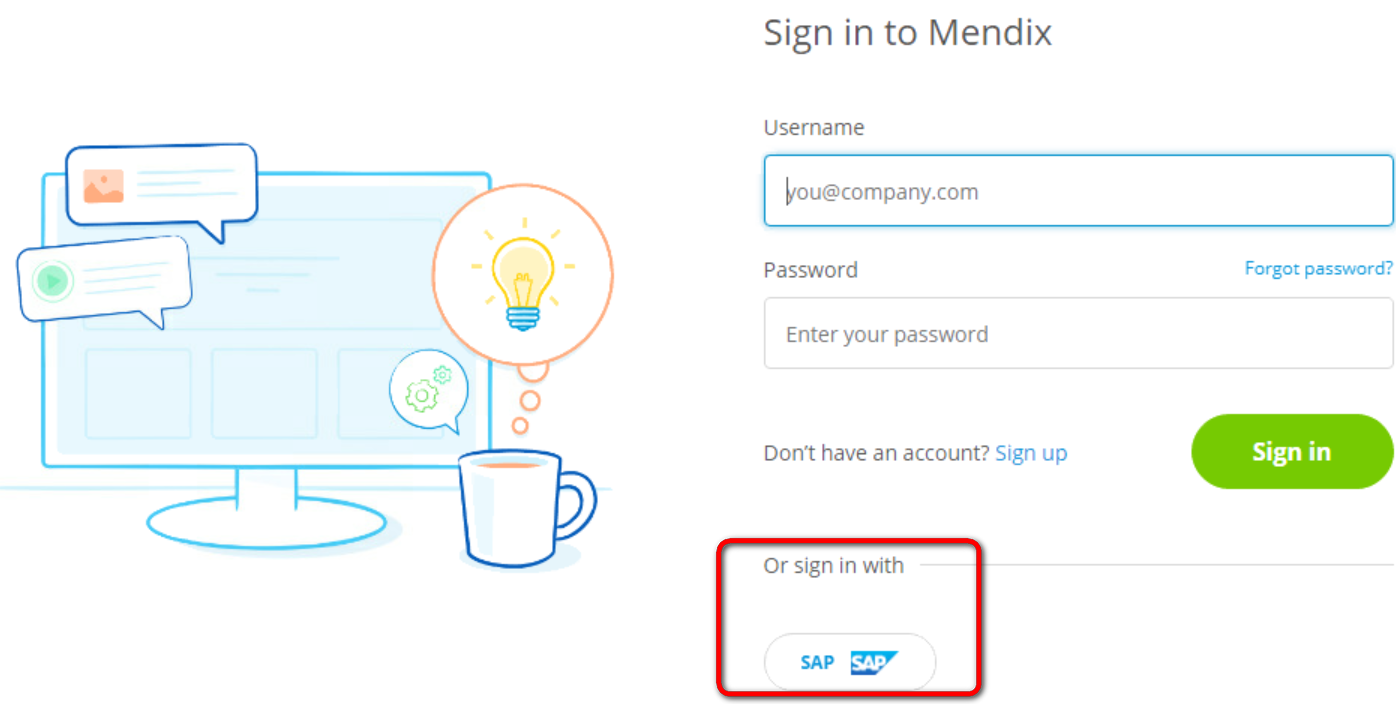This screenshot has width=1396, height=704.
Task: Click the Sign in to Mendix heading
Action: click(x=908, y=33)
